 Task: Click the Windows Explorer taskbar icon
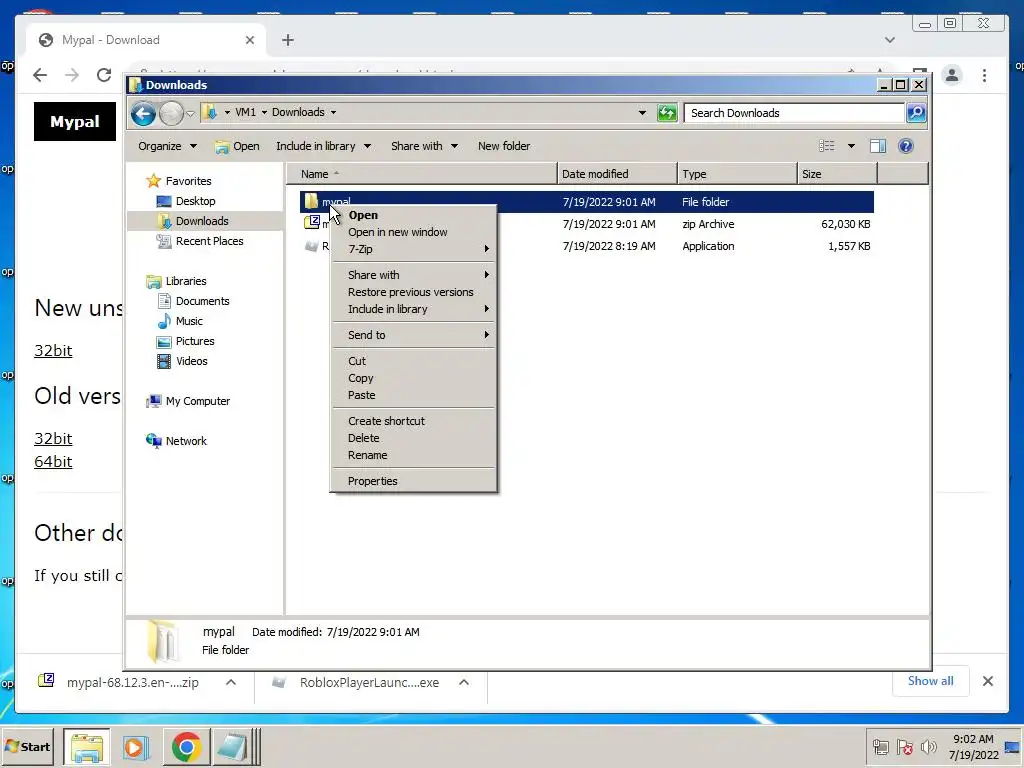click(x=87, y=747)
